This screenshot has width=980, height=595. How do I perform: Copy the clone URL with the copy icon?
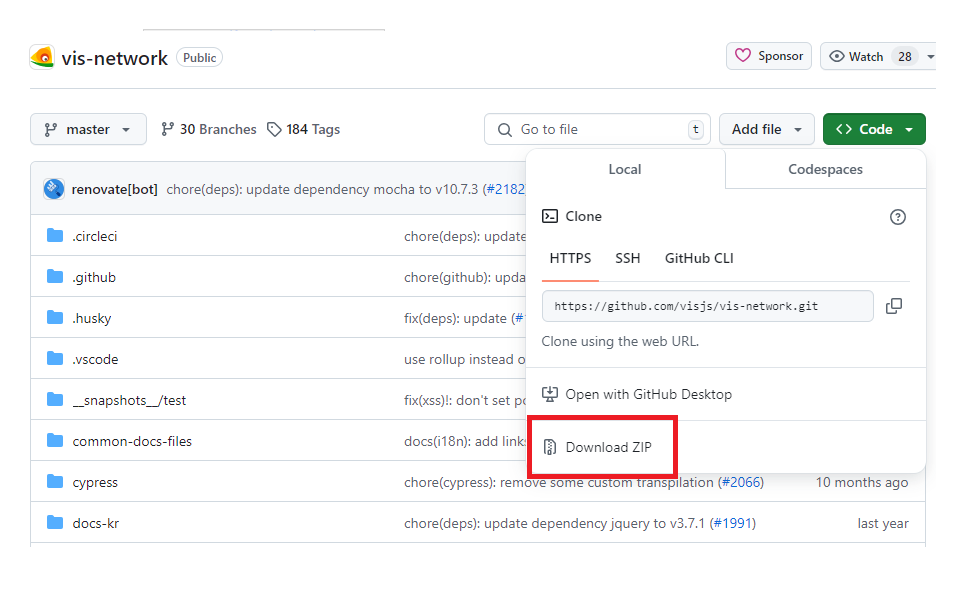(x=894, y=306)
